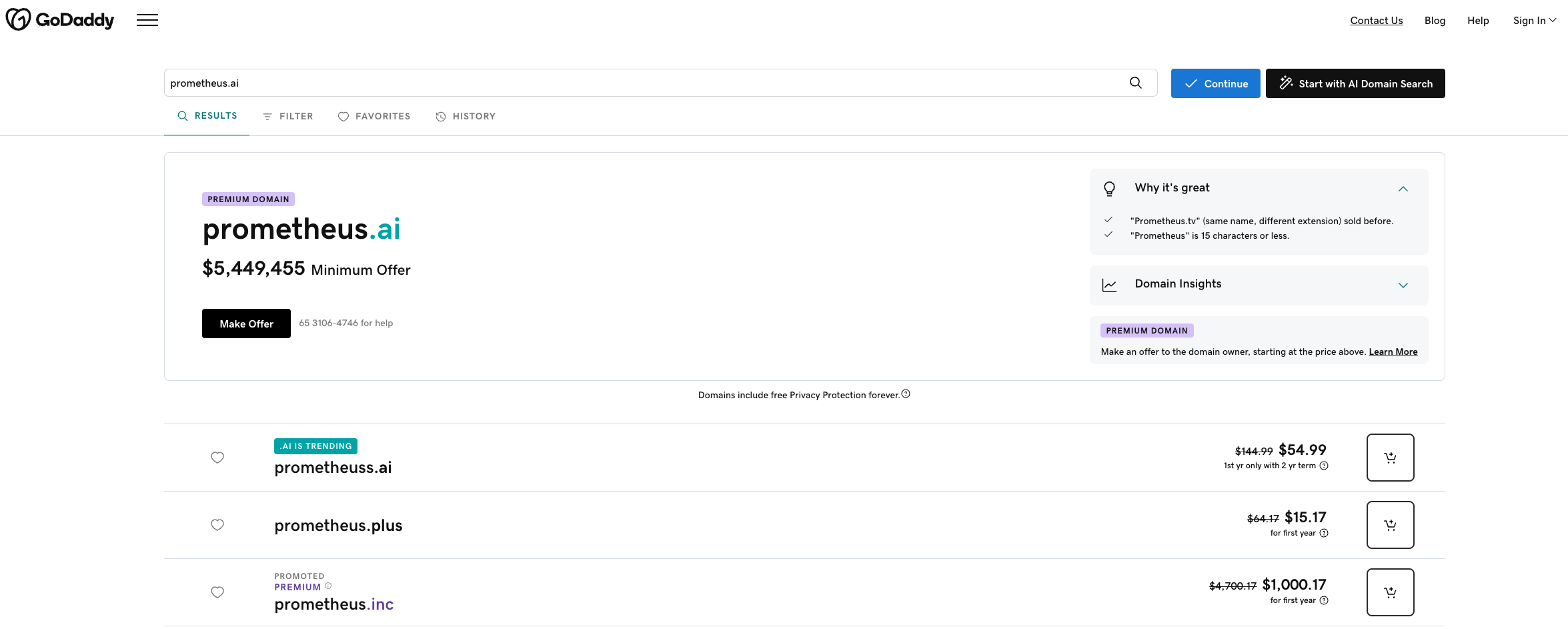Click the prometheuss.ai domain name
The width and height of the screenshot is (1568, 629).
(x=333, y=468)
